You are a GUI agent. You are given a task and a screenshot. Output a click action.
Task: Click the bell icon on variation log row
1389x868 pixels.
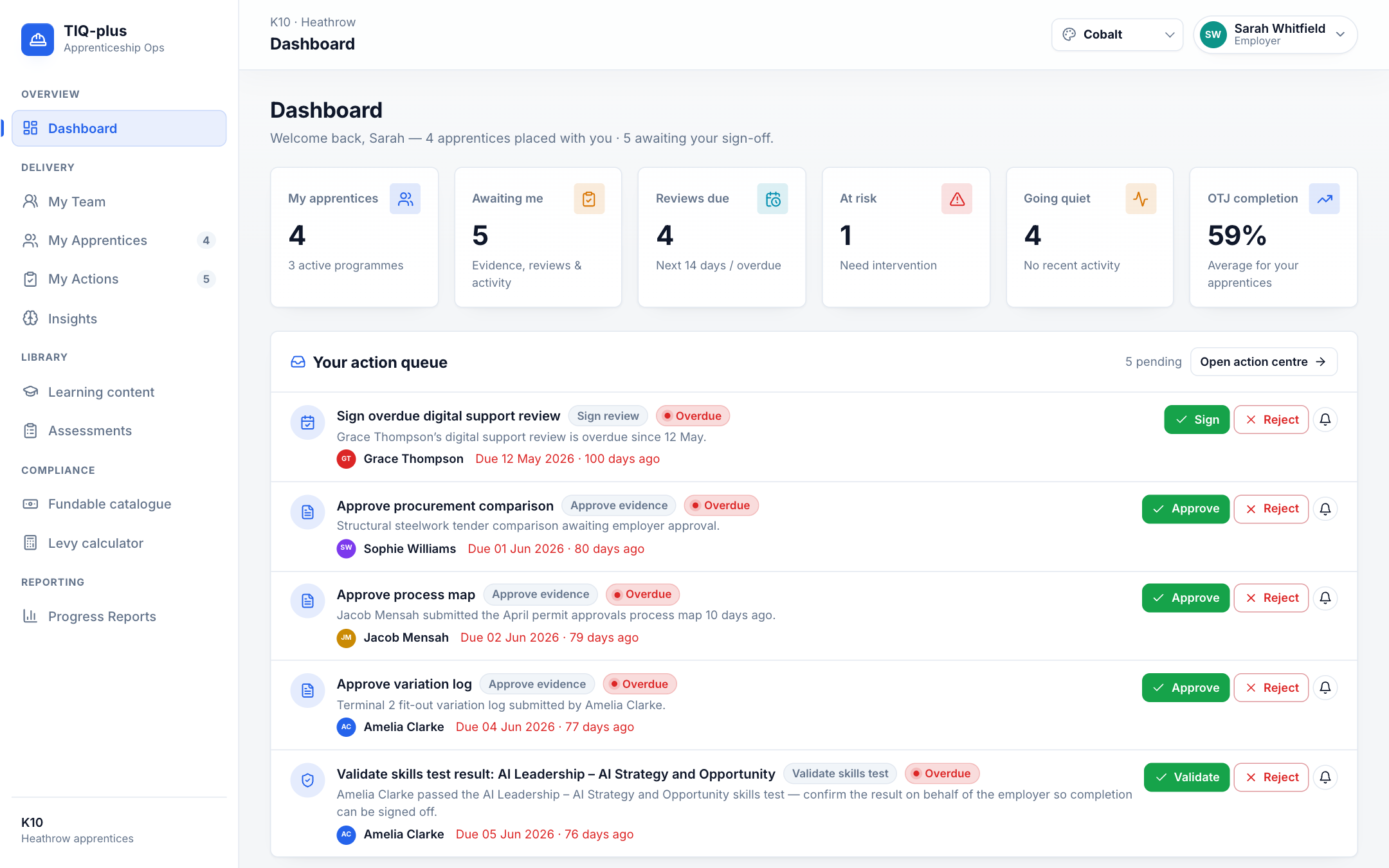pyautogui.click(x=1325, y=687)
